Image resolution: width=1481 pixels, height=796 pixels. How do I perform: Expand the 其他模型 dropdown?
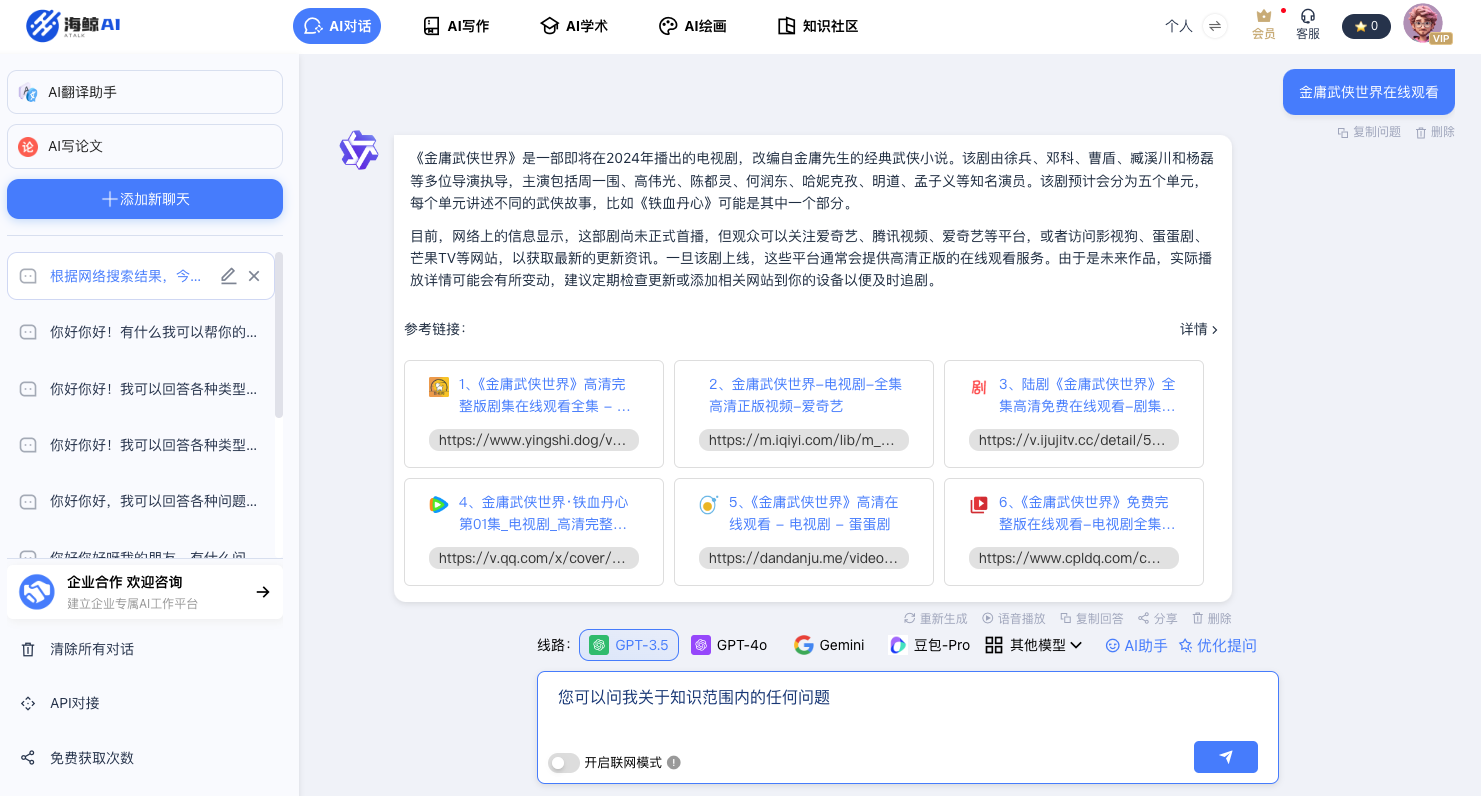click(1034, 645)
